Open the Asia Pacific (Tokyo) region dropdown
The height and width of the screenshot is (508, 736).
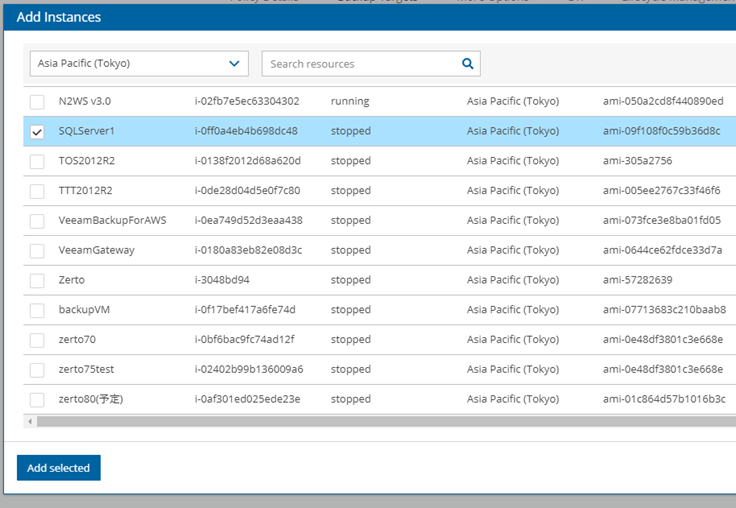[x=139, y=63]
